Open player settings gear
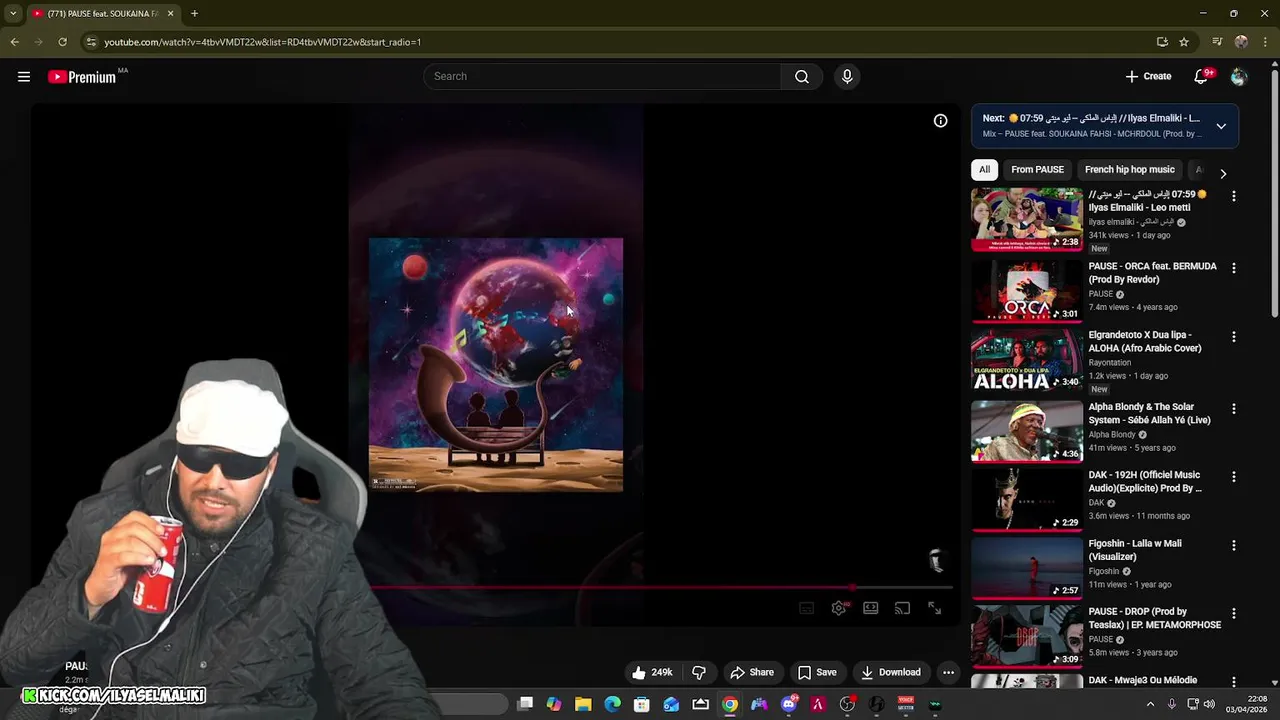The image size is (1280, 720). (x=839, y=608)
